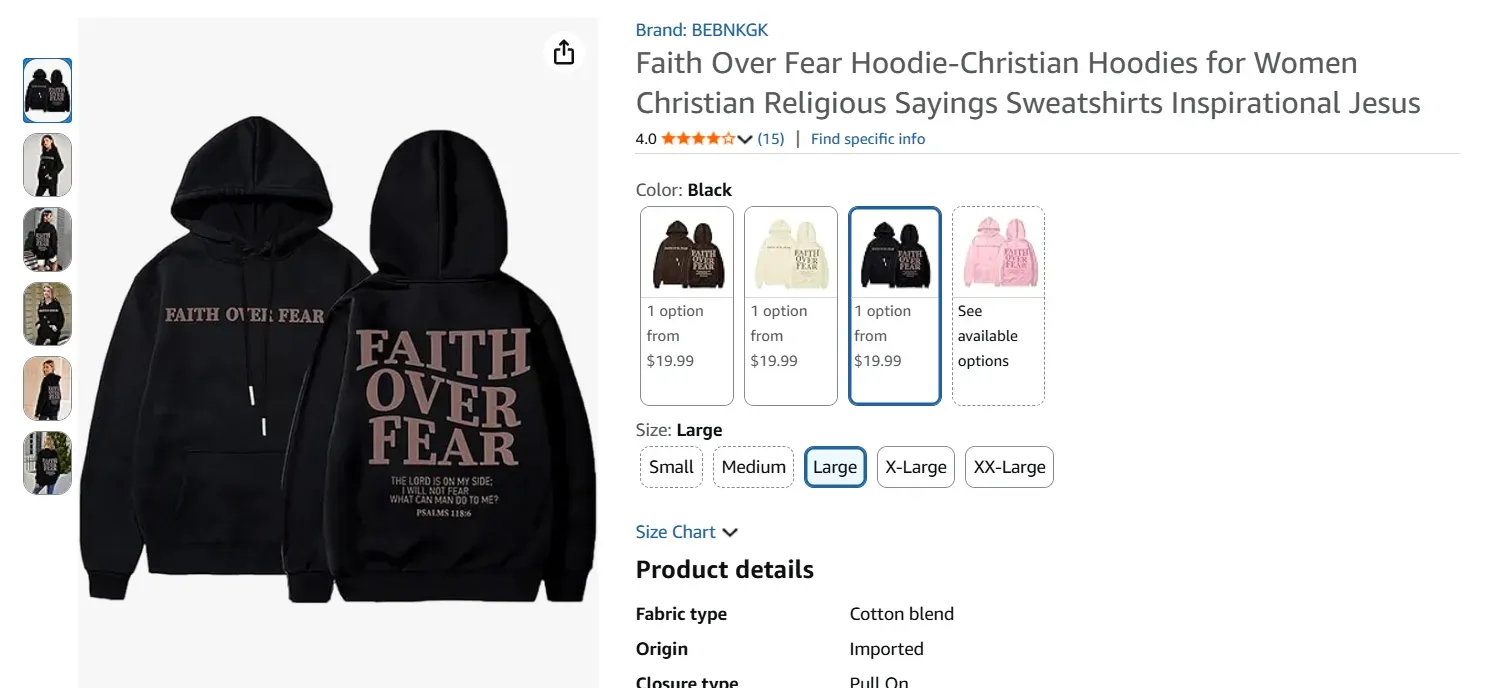Select the pink hoodie color option
1505x688 pixels.
click(998, 250)
